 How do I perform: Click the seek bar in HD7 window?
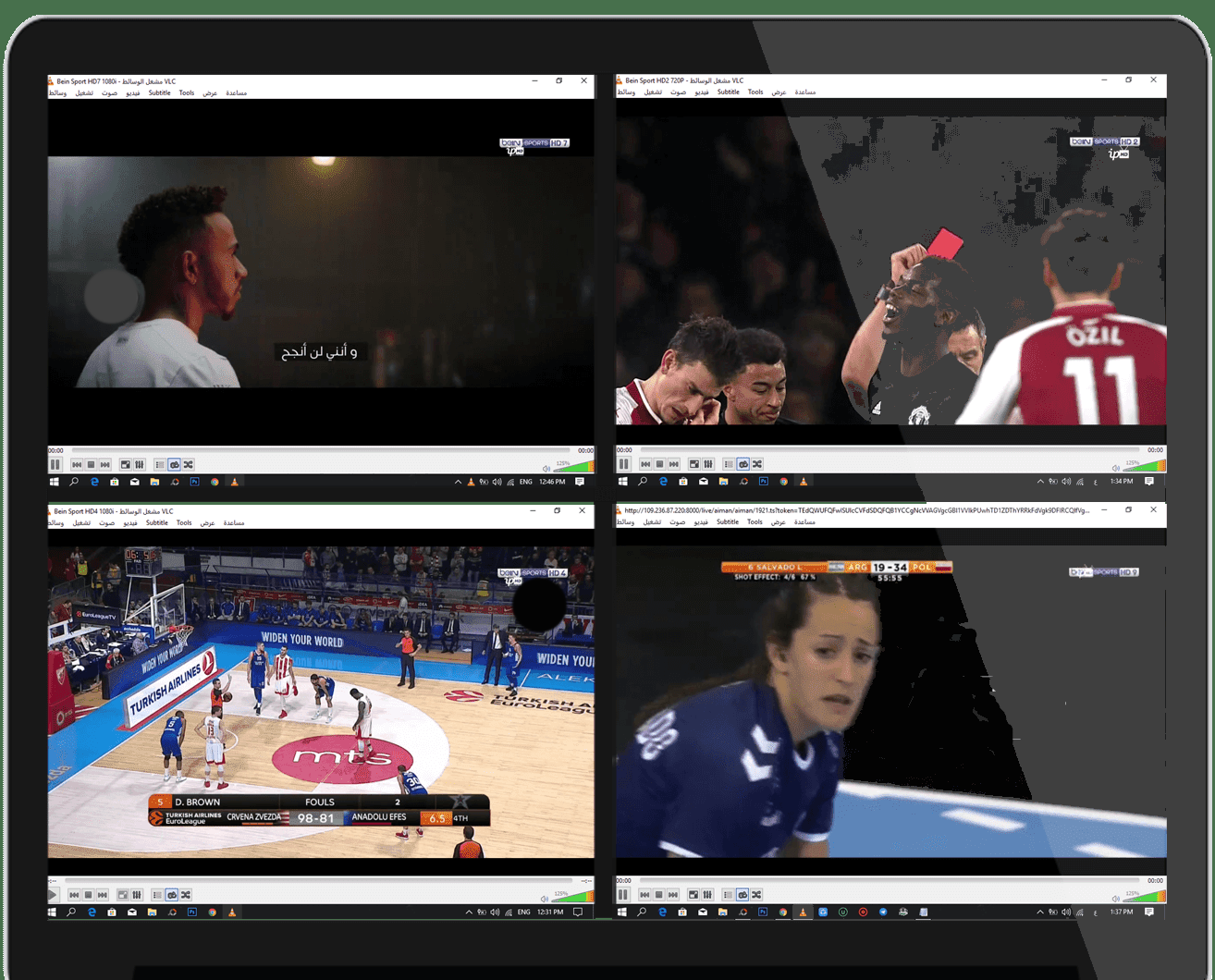pos(321,450)
